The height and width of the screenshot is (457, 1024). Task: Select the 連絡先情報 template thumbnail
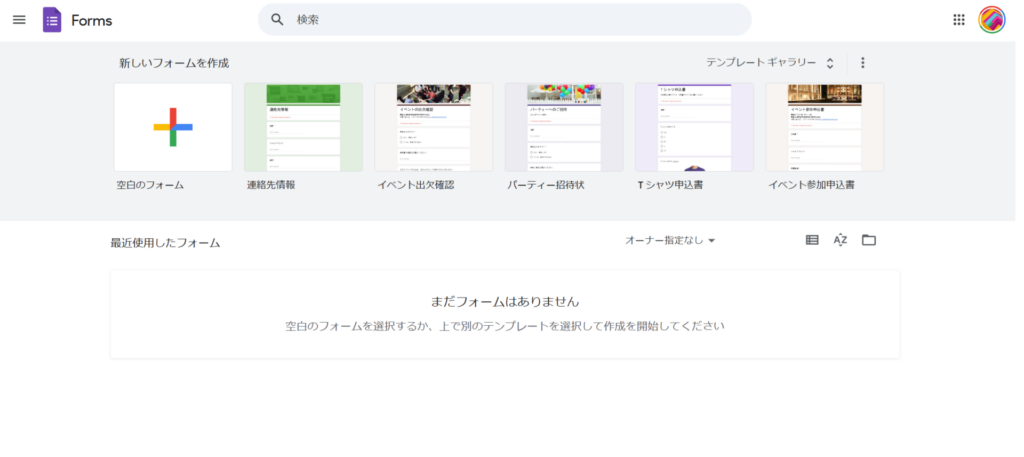point(303,127)
